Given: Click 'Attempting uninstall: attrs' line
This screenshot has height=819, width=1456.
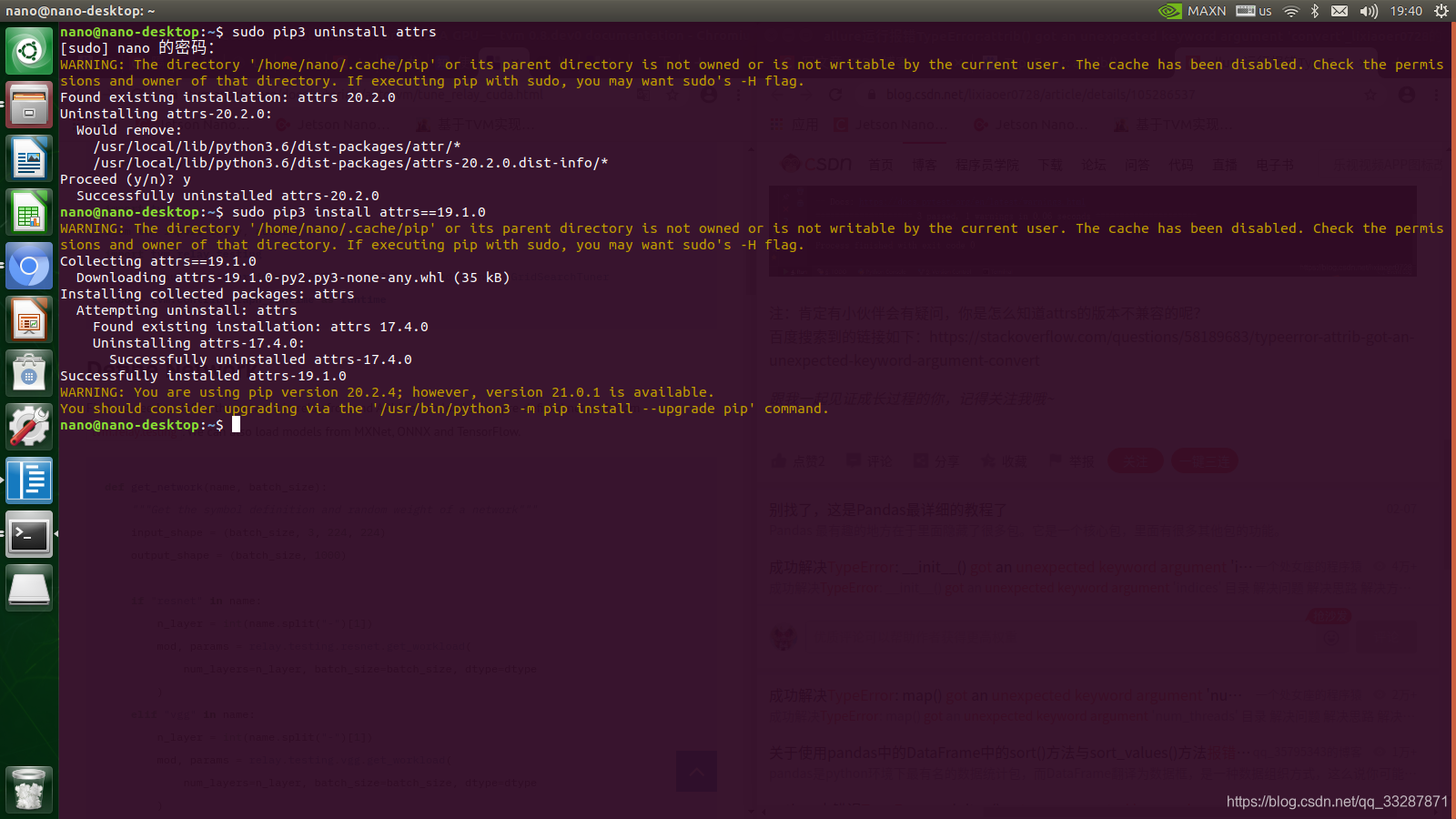Looking at the screenshot, I should (187, 310).
